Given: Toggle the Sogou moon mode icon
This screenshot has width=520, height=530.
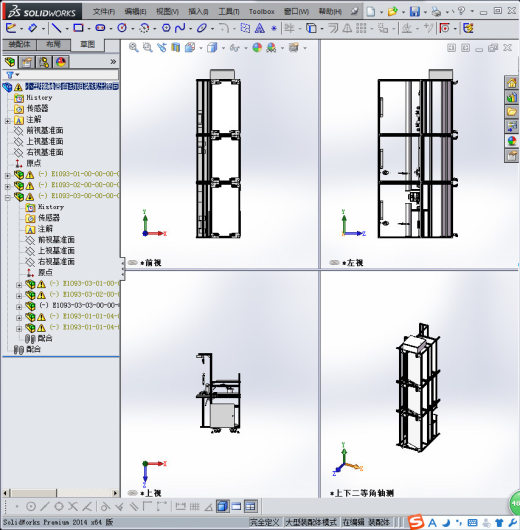Looking at the screenshot, I should [x=446, y=523].
